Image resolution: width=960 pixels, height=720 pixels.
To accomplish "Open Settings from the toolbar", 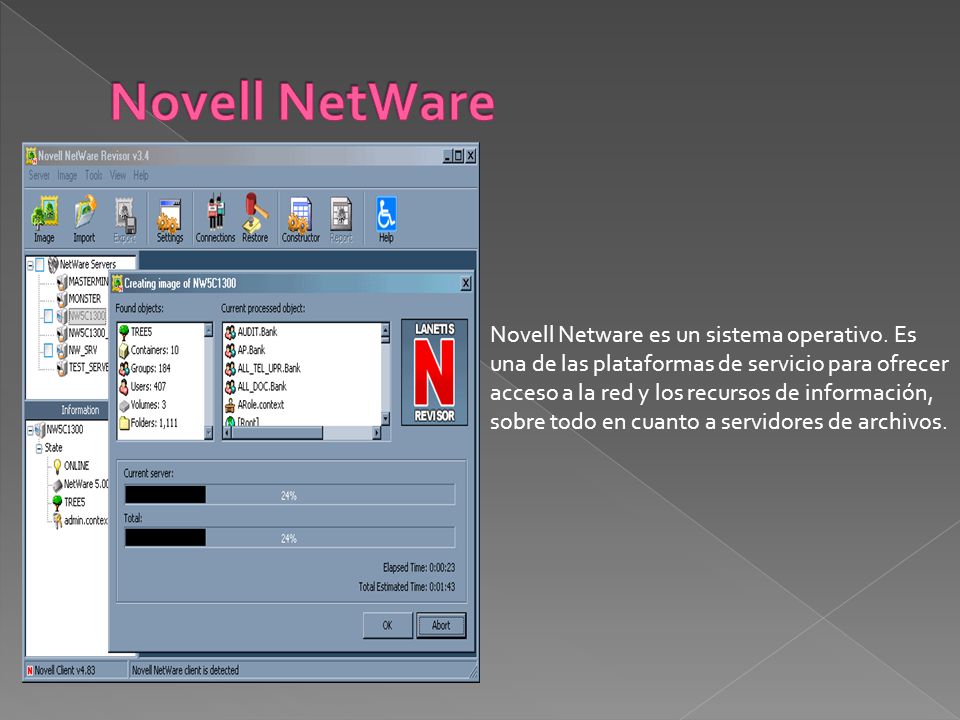I will coord(170,219).
